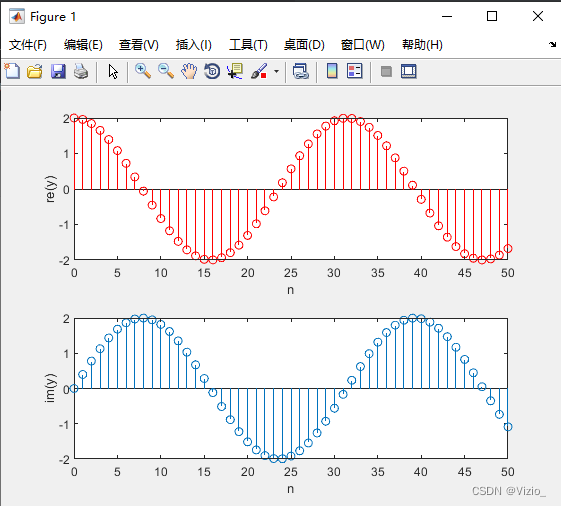Open the 帮助(H) menu
The width and height of the screenshot is (561, 506).
[x=422, y=45]
